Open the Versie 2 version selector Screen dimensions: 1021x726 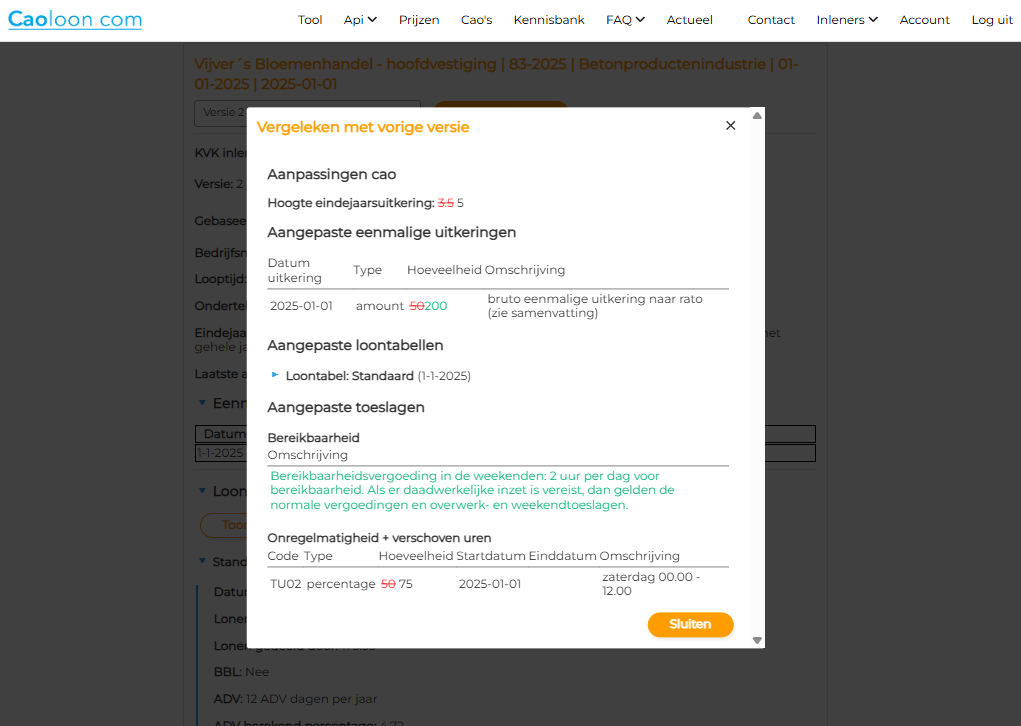pos(220,113)
